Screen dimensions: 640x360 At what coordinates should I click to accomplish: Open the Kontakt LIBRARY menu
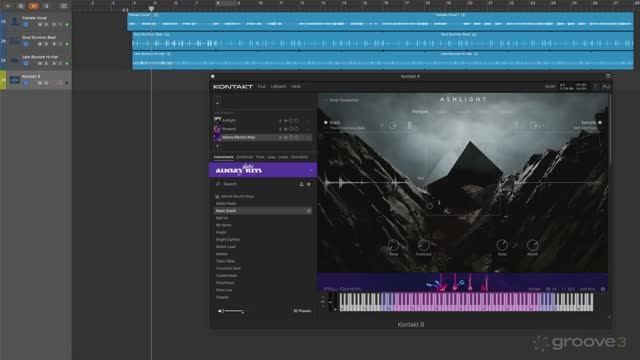278,87
